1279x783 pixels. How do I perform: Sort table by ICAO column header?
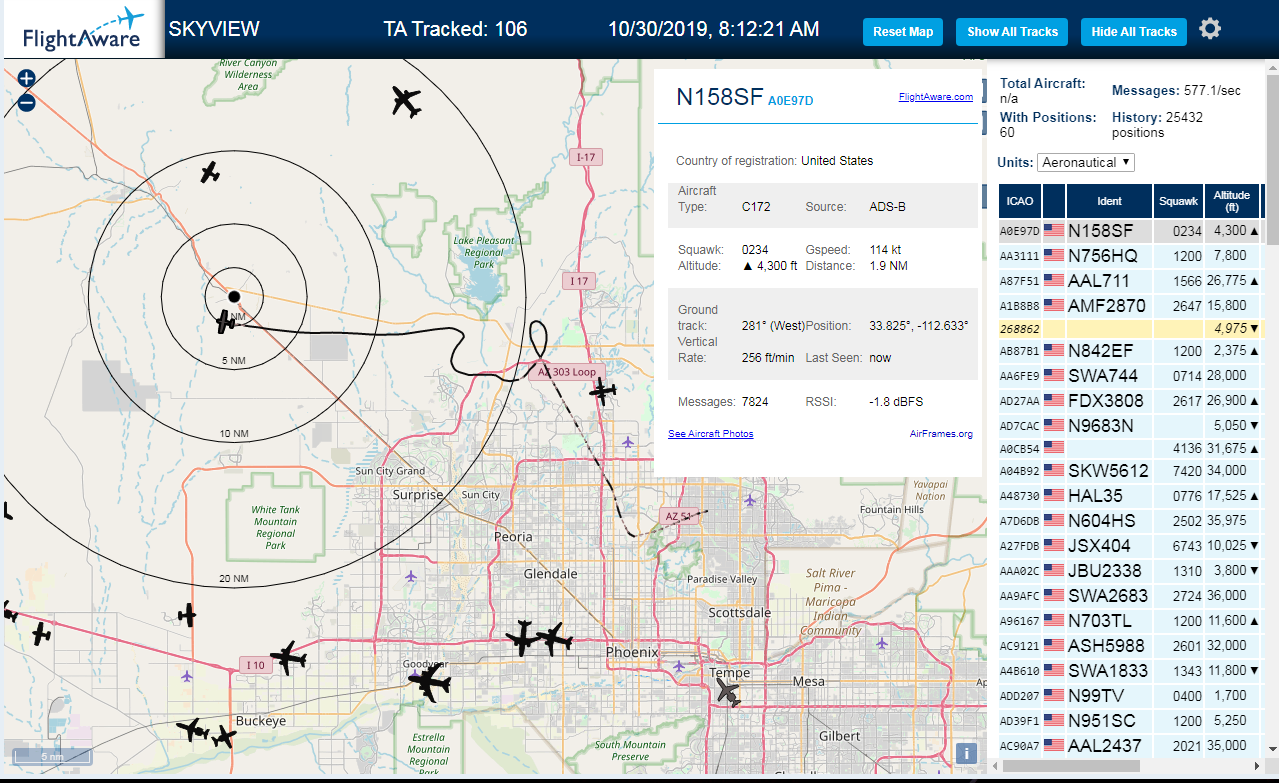(1020, 201)
